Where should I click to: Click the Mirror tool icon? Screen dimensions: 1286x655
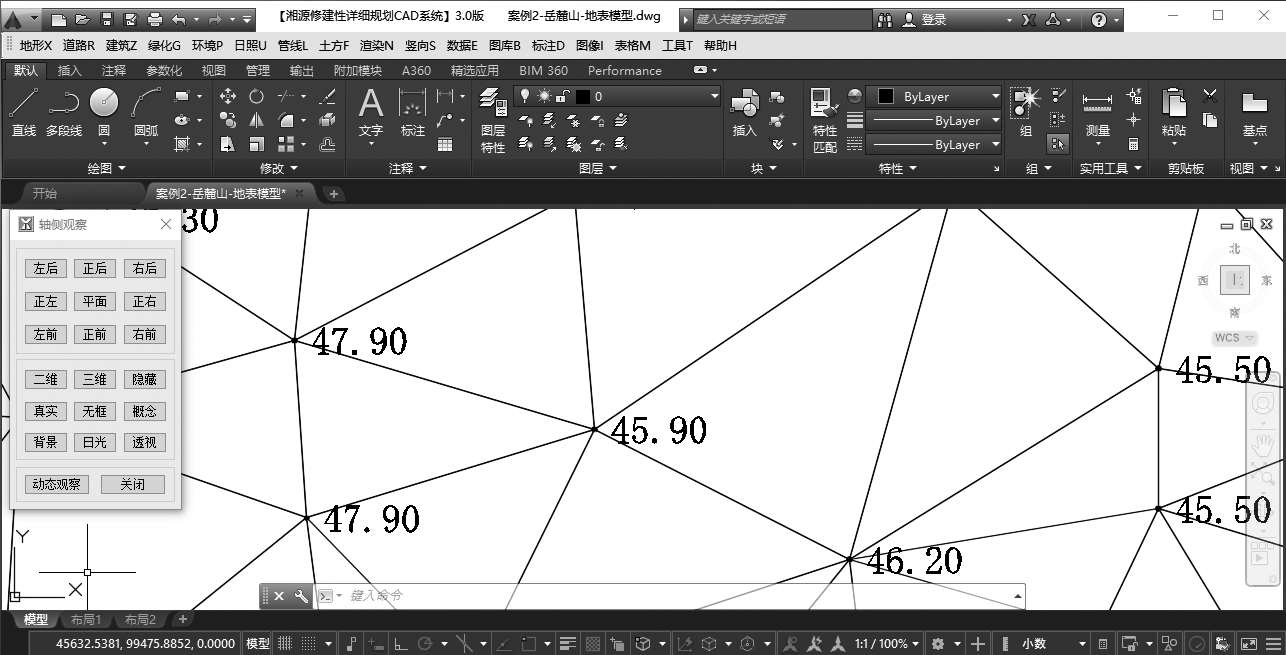[257, 120]
